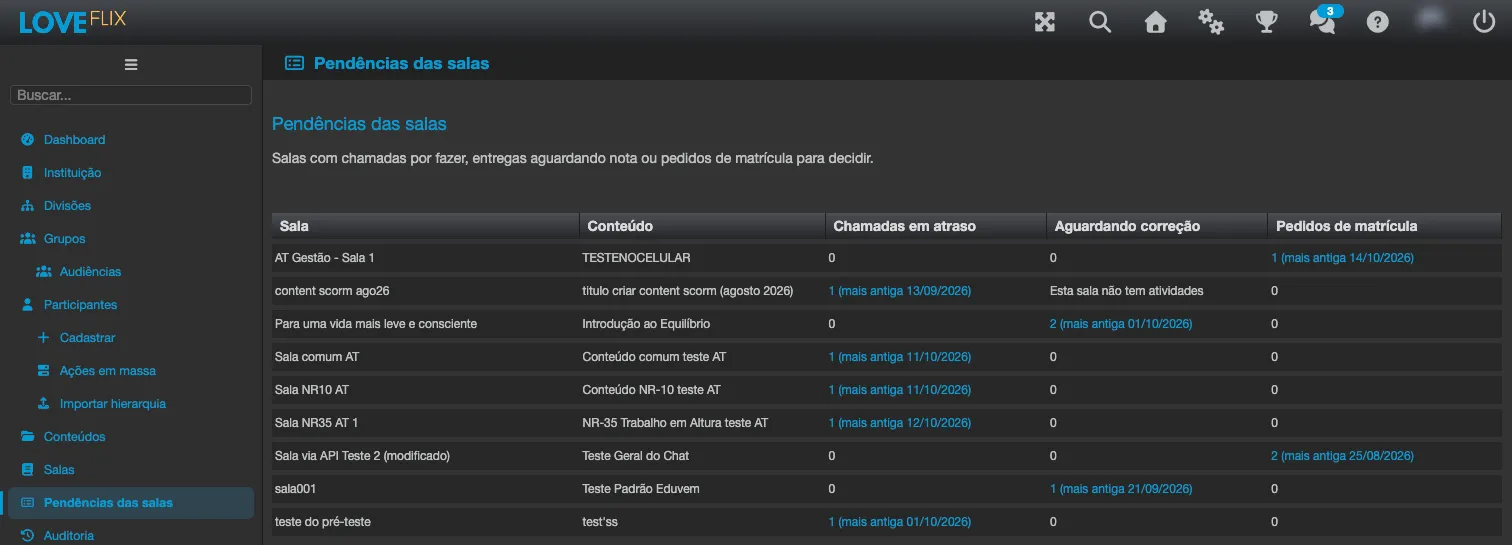Click the page header list icon

294,63
